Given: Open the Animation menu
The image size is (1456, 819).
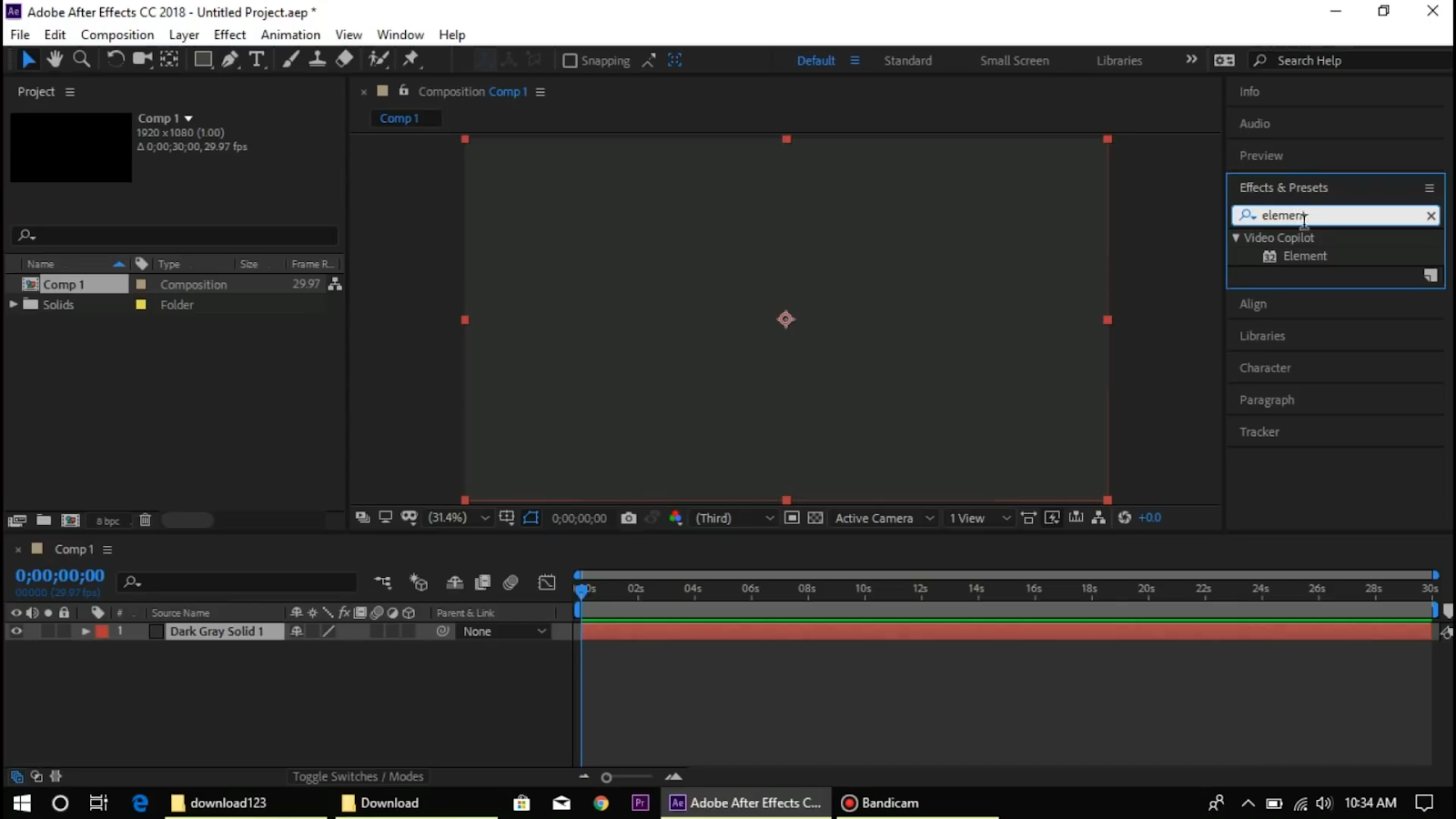Looking at the screenshot, I should 290,35.
